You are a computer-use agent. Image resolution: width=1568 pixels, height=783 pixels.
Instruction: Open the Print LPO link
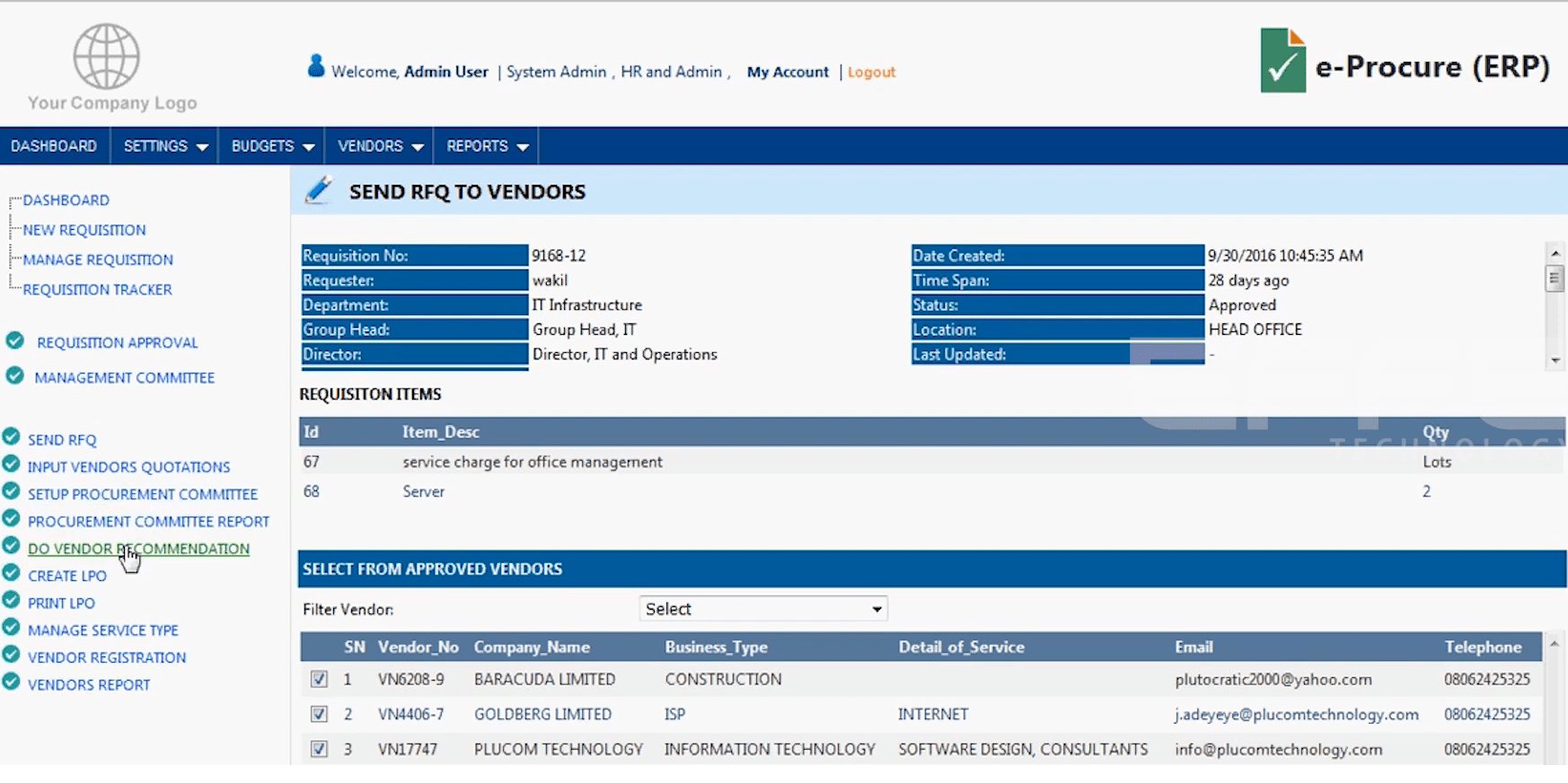click(61, 603)
